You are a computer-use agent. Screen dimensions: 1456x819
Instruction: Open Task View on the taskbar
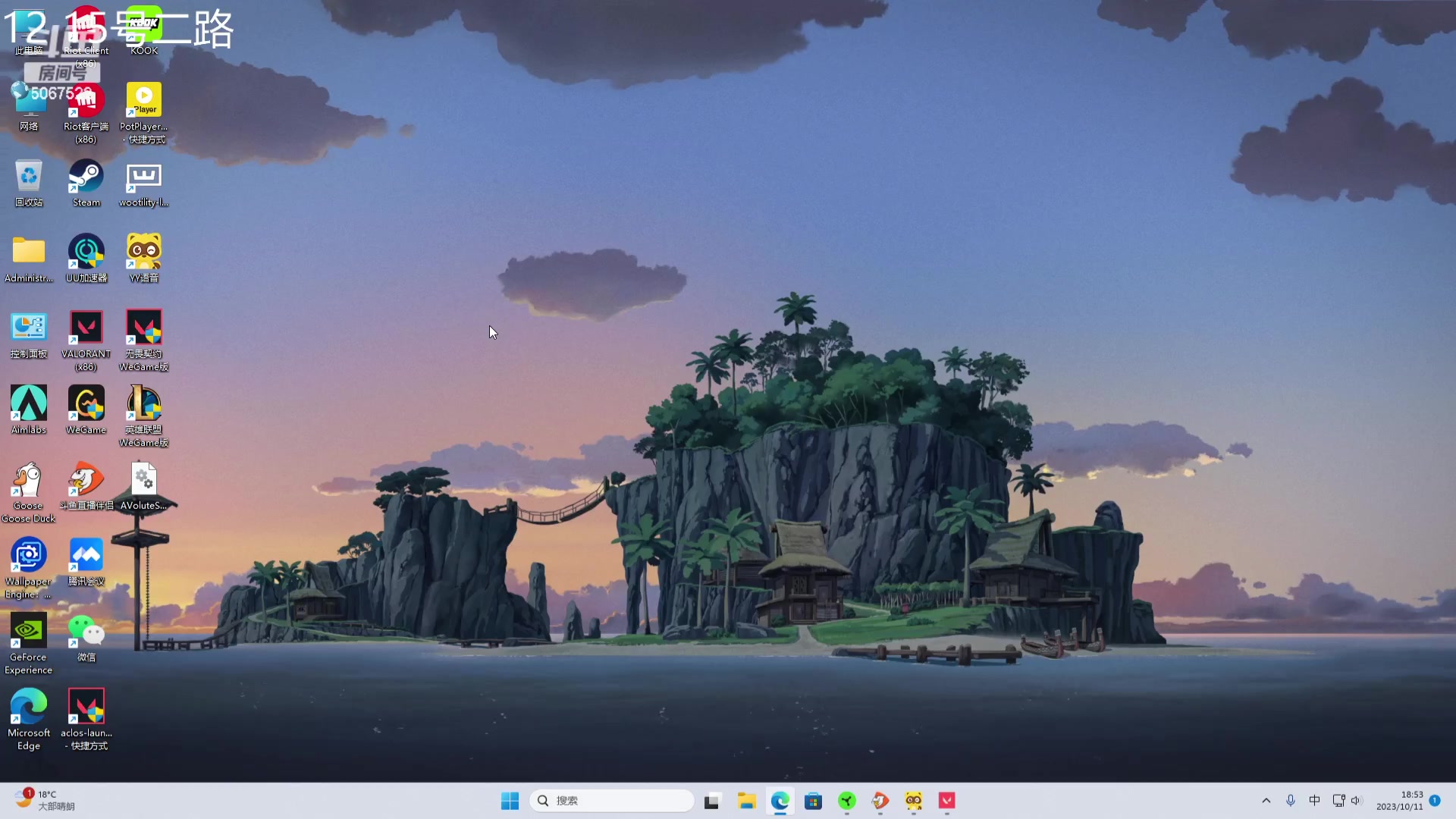[x=711, y=801]
